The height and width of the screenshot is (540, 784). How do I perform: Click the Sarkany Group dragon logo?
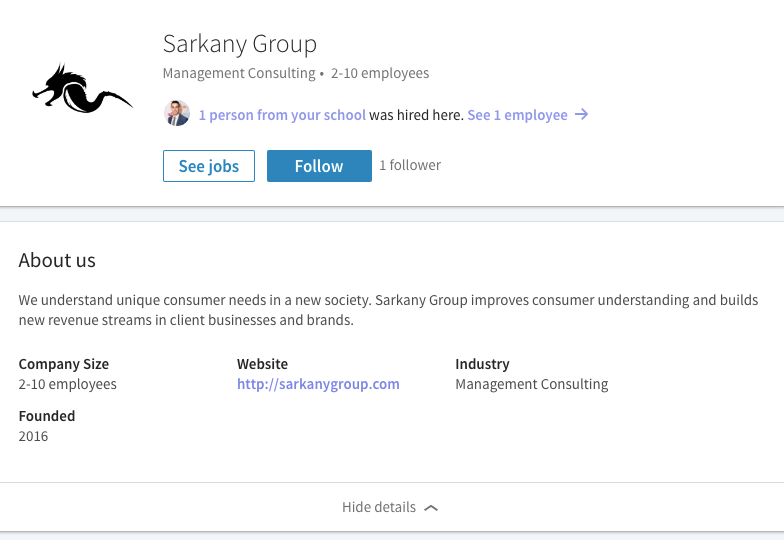[82, 90]
